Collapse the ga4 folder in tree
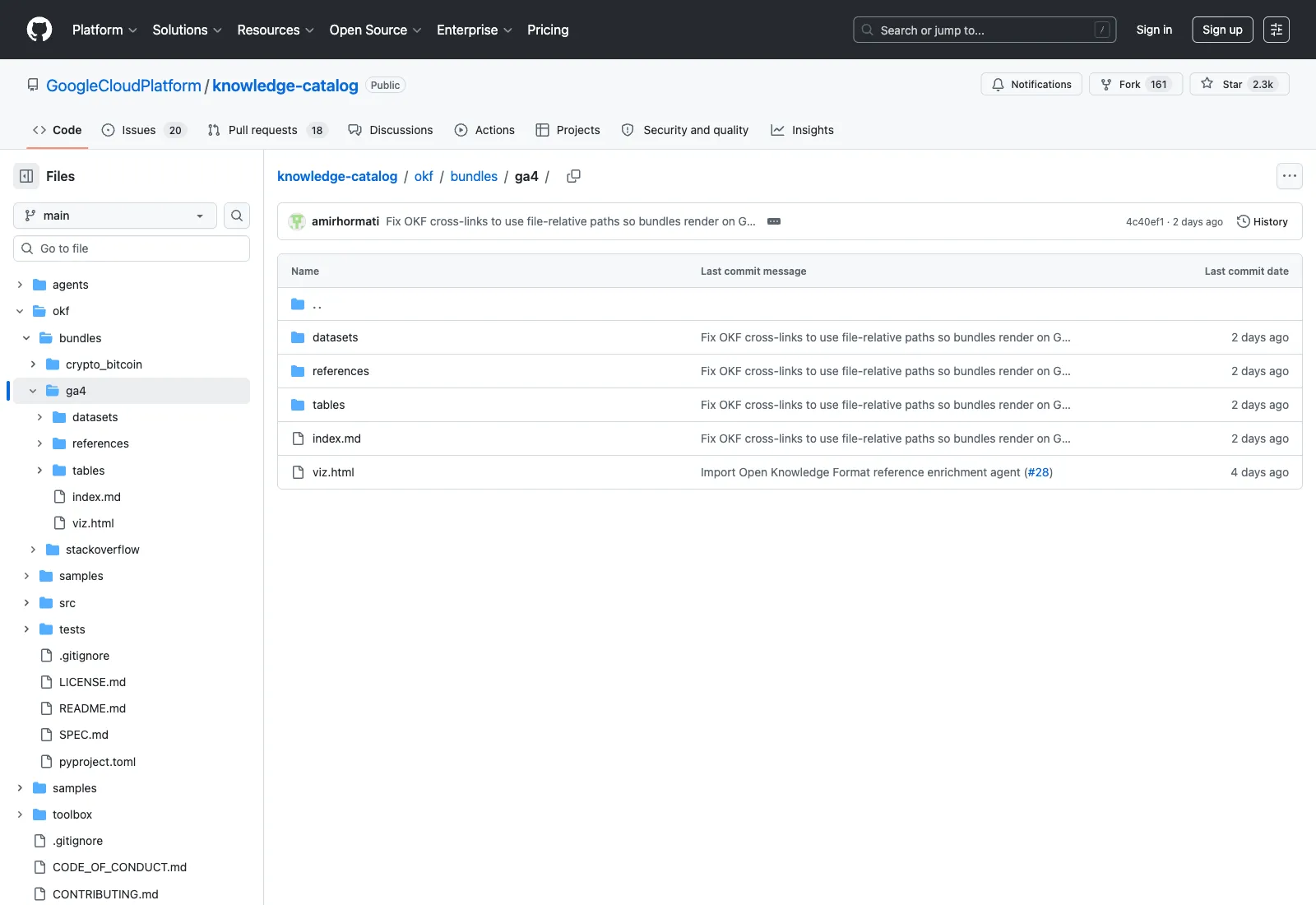The image size is (1316, 905). pyautogui.click(x=33, y=391)
